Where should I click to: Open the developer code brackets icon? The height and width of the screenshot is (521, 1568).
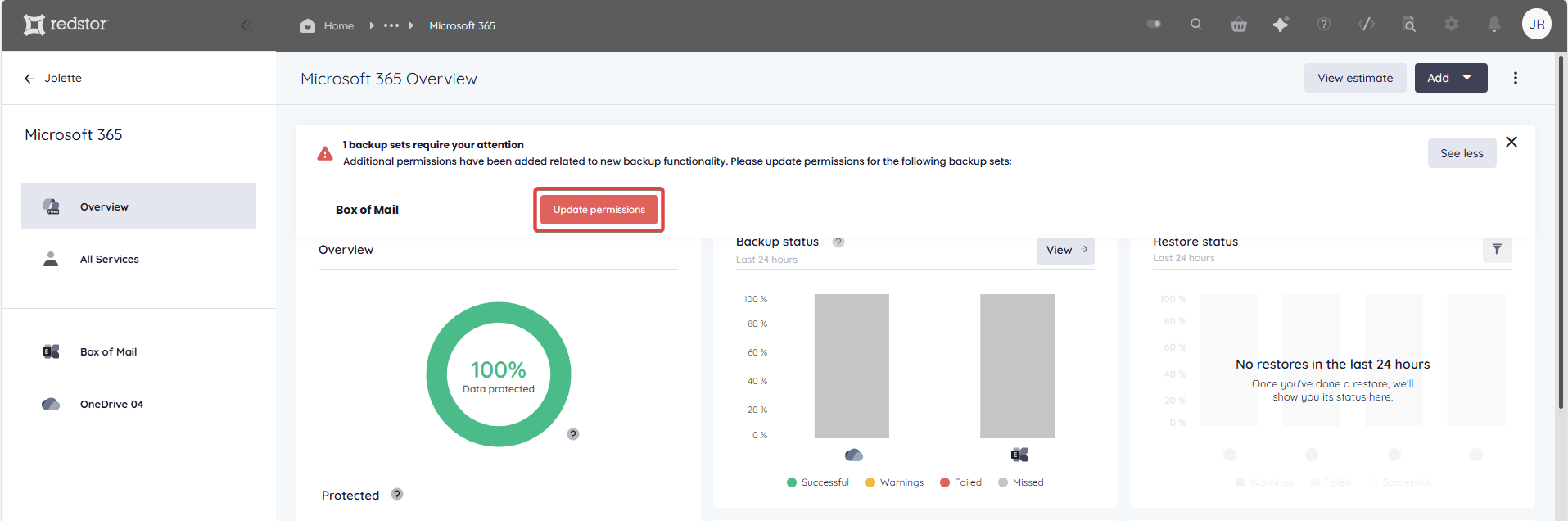[x=1367, y=25]
